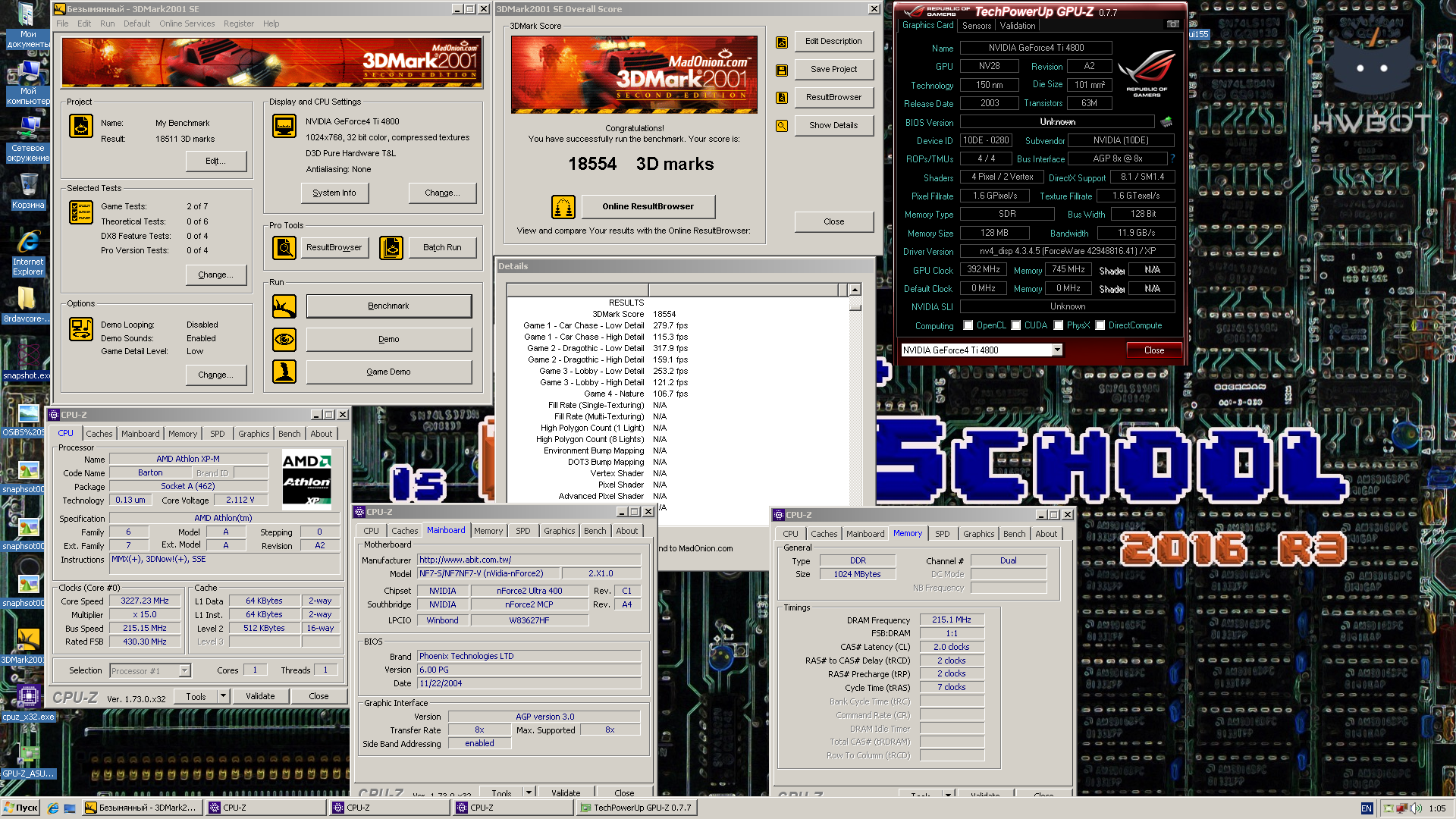Toggle the OpenCL checkbox in GPU-Z
Image resolution: width=1456 pixels, height=819 pixels.
pyautogui.click(x=968, y=325)
